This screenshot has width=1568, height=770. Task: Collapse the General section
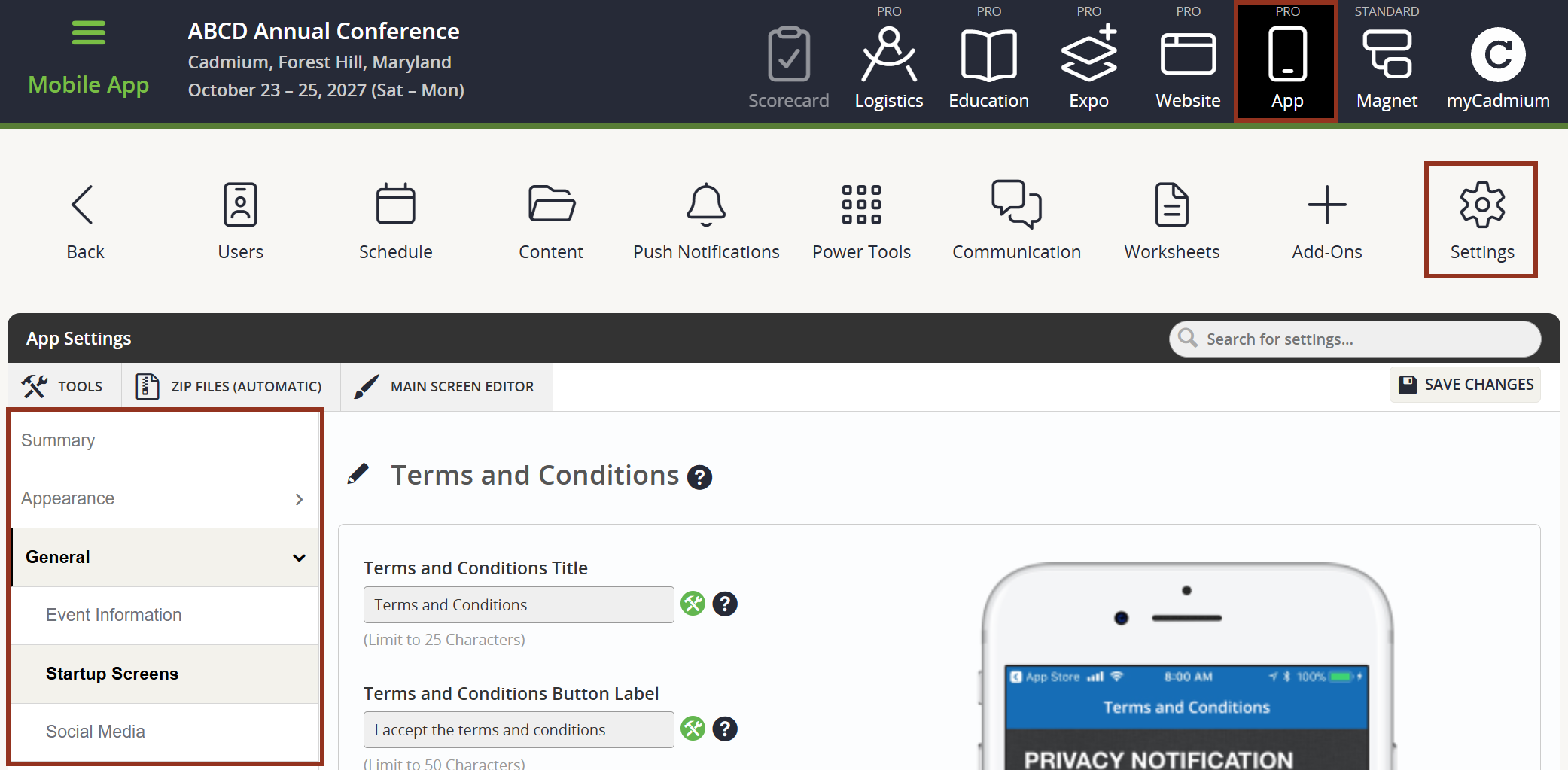[164, 557]
